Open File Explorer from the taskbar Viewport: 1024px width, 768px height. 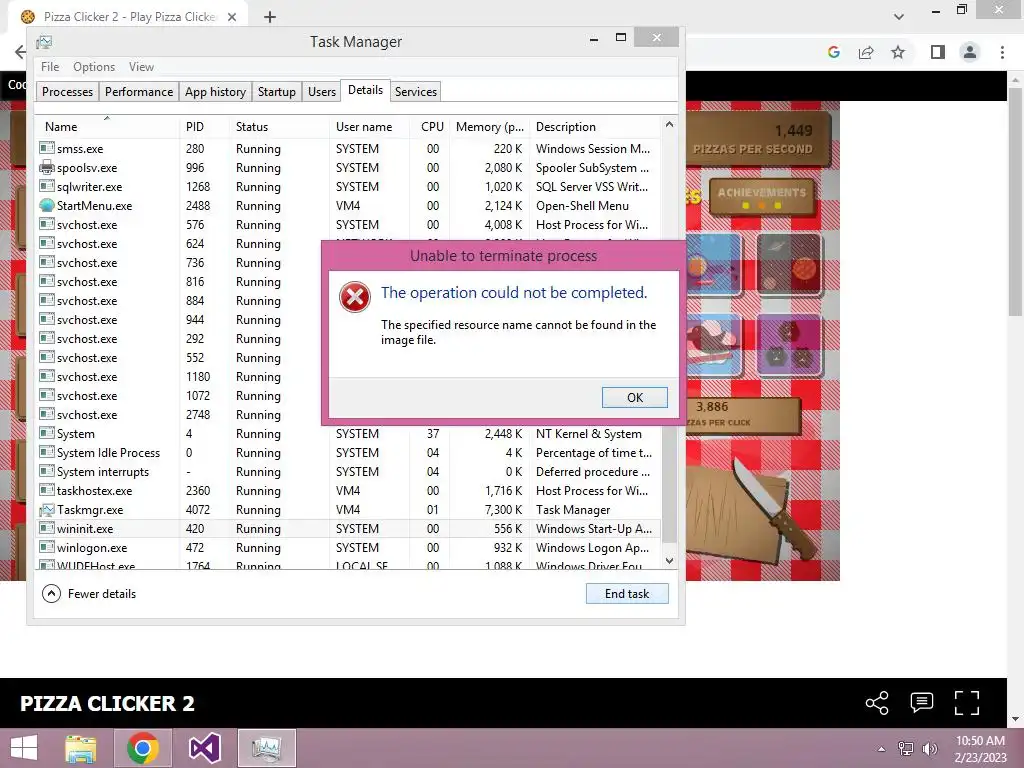81,748
